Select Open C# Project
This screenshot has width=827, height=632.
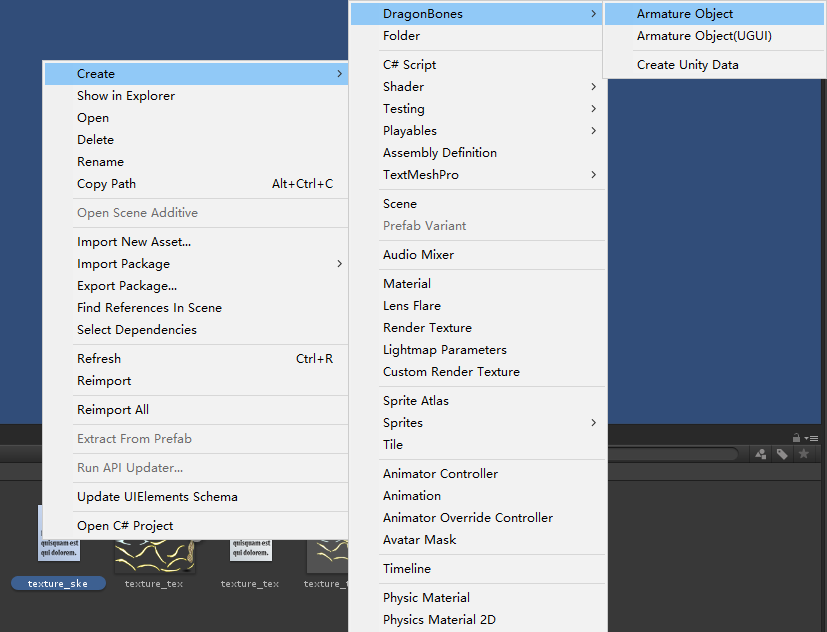(125, 526)
